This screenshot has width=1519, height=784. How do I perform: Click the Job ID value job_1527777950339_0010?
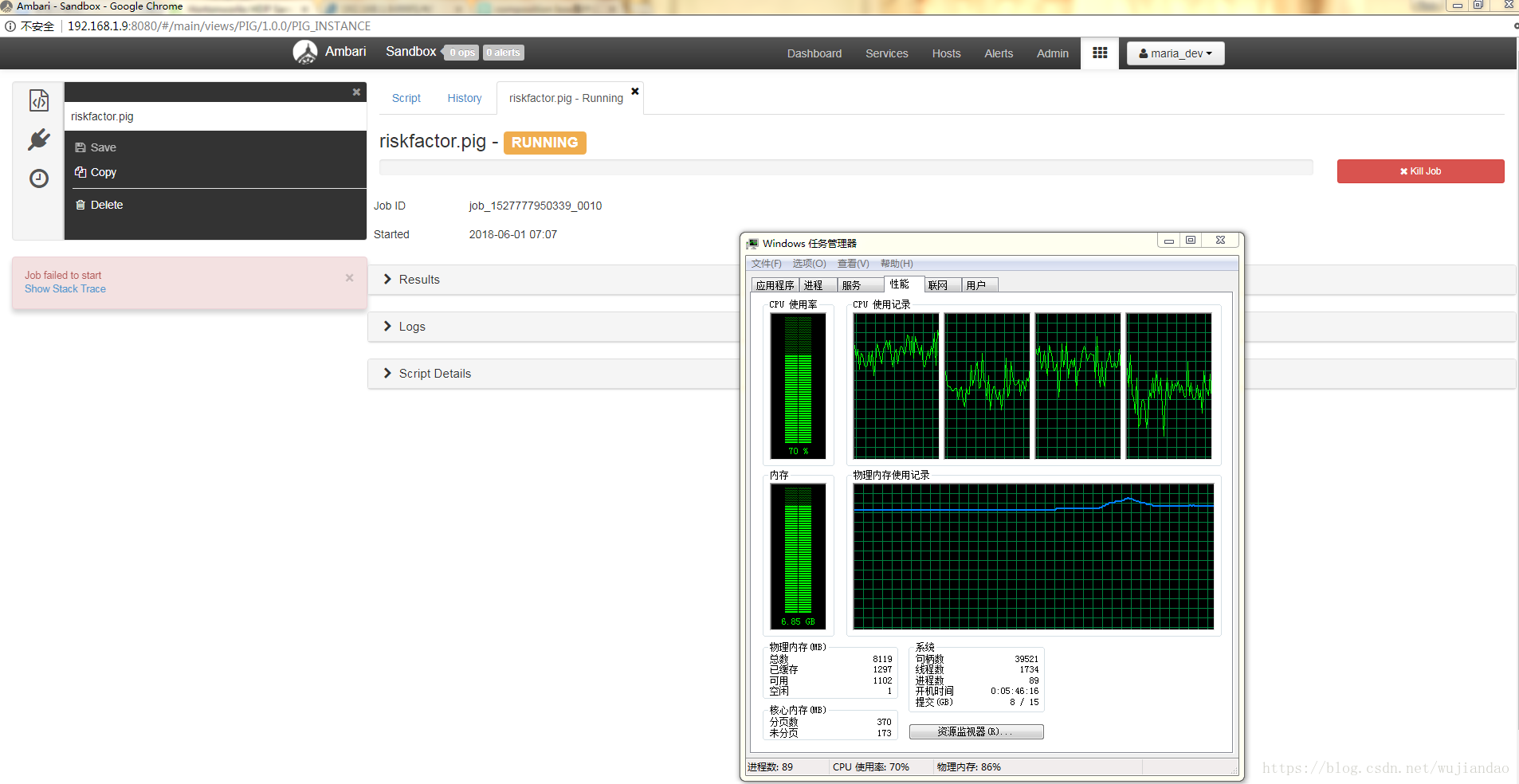(x=536, y=206)
